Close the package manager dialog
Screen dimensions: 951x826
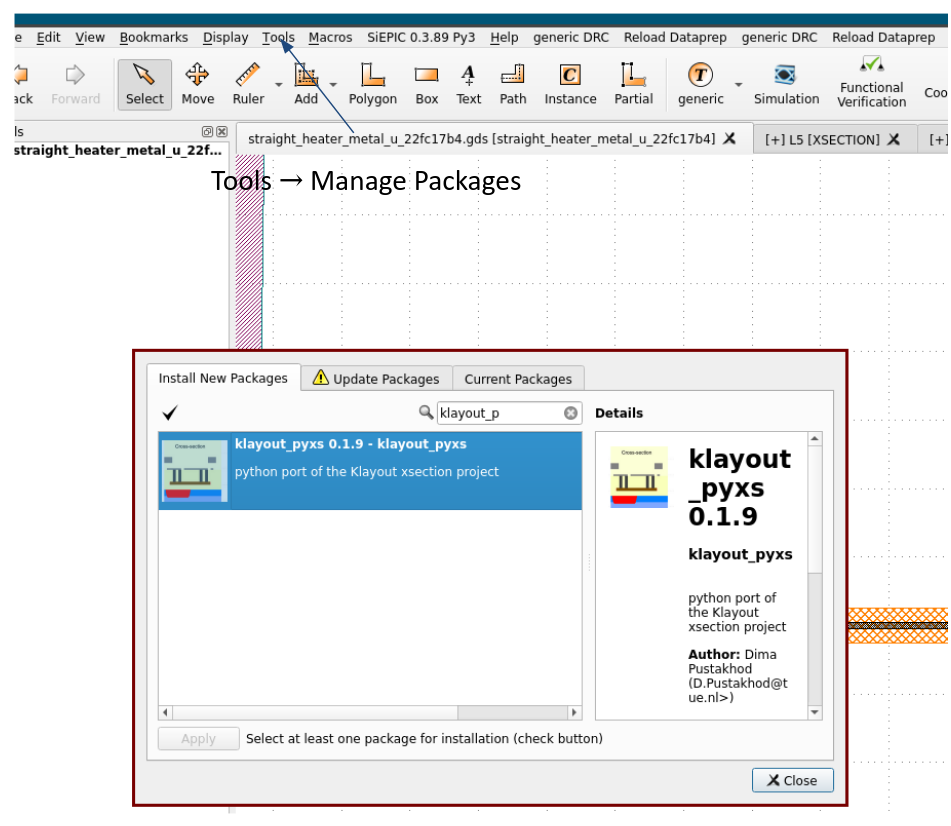click(793, 781)
